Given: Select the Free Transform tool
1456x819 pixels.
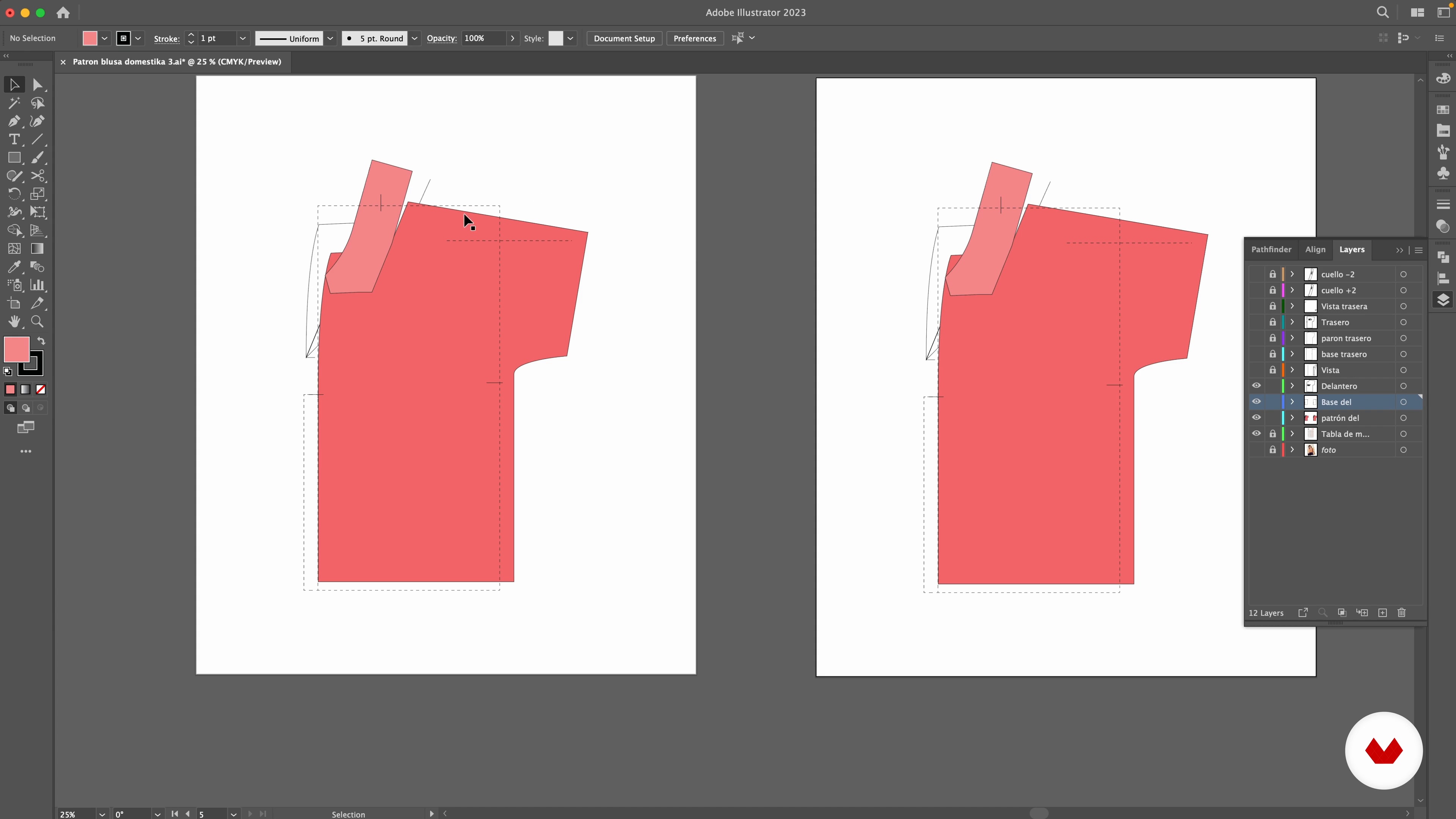Looking at the screenshot, I should [37, 212].
